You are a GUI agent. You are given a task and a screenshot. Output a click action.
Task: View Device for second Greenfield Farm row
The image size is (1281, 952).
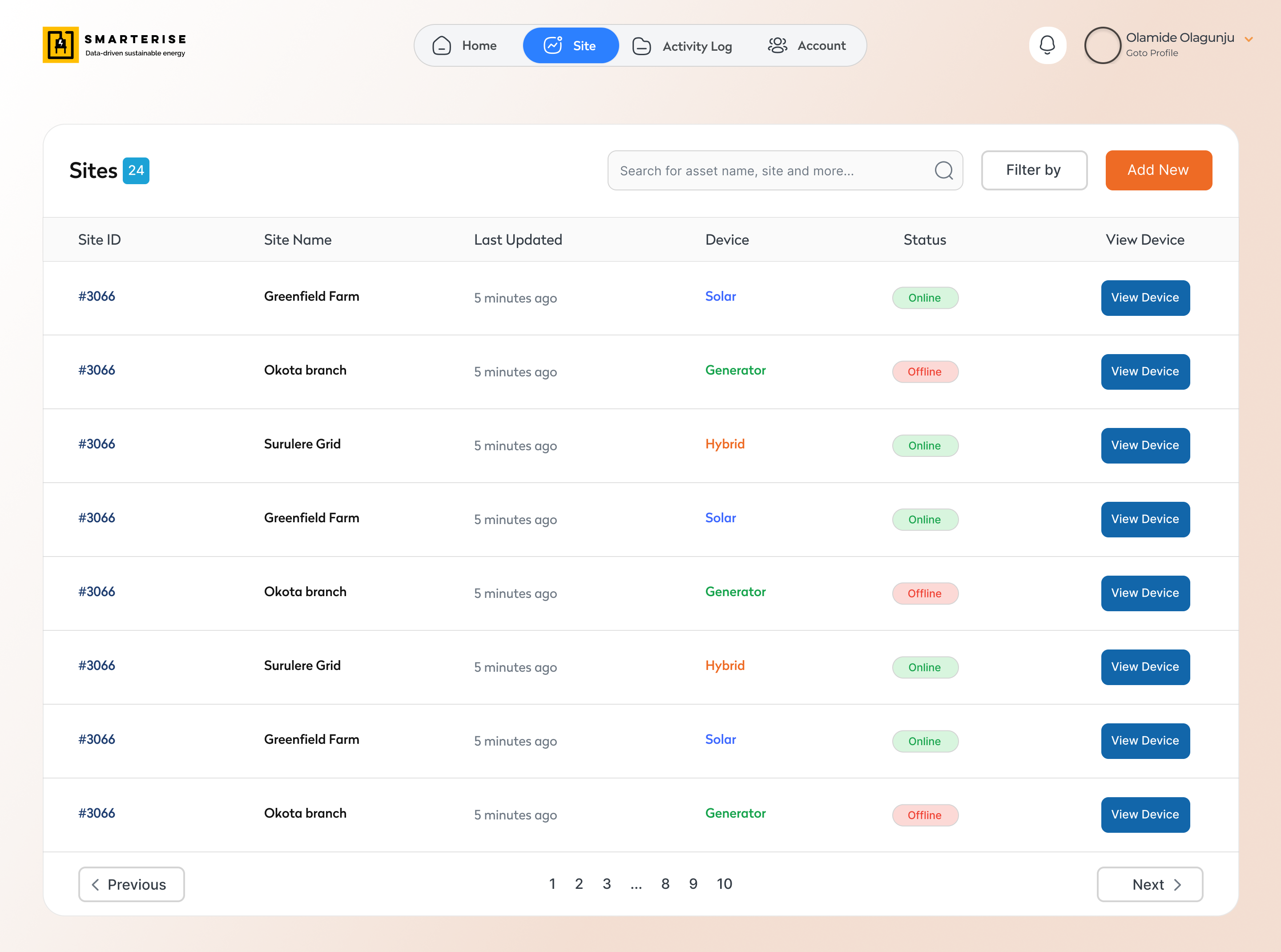click(x=1145, y=519)
